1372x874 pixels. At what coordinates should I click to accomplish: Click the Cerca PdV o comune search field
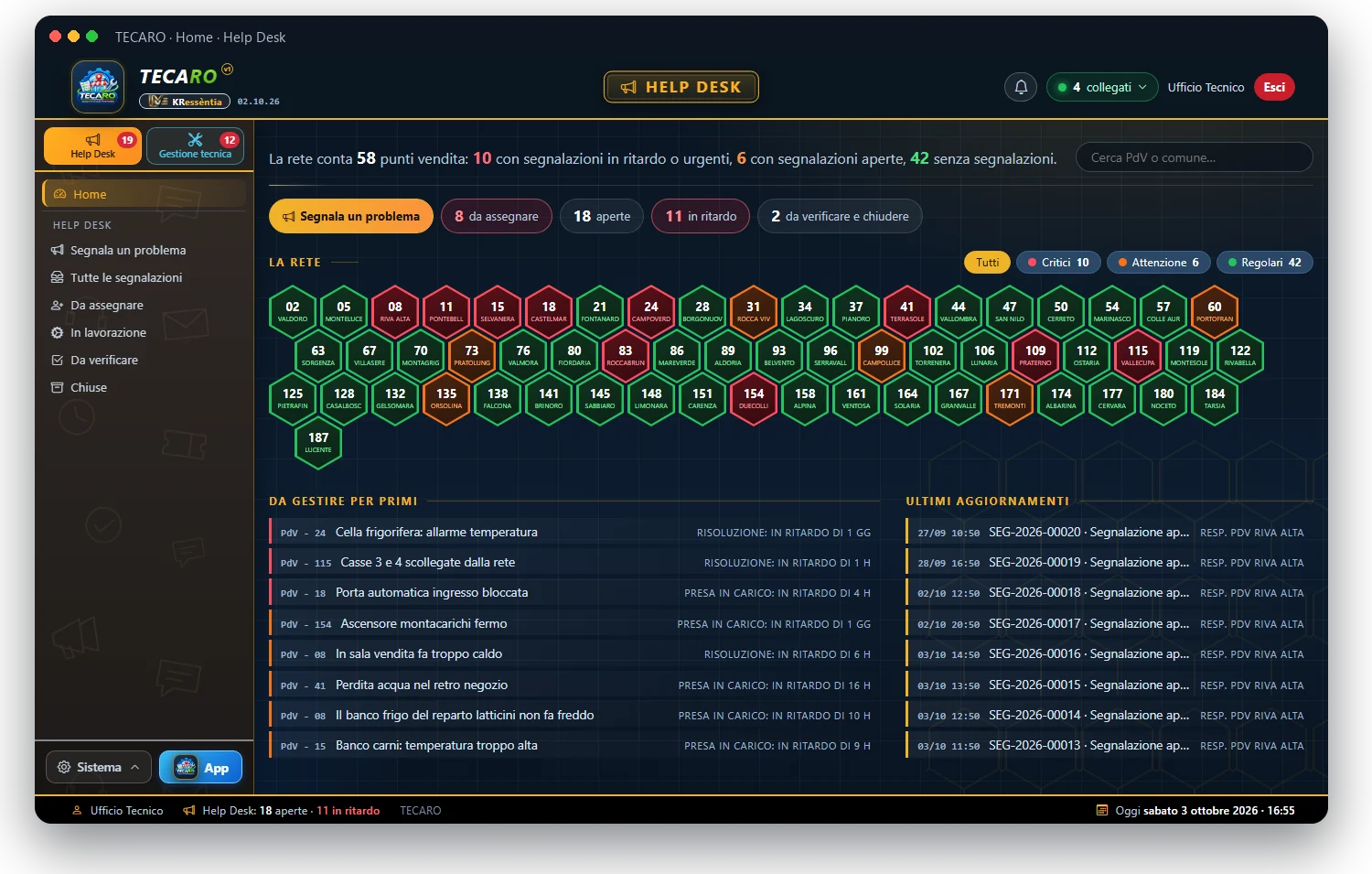click(1195, 157)
